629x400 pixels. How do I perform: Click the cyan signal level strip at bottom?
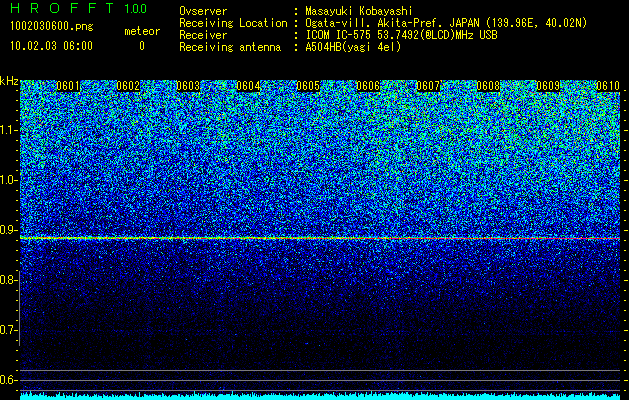click(x=320, y=396)
